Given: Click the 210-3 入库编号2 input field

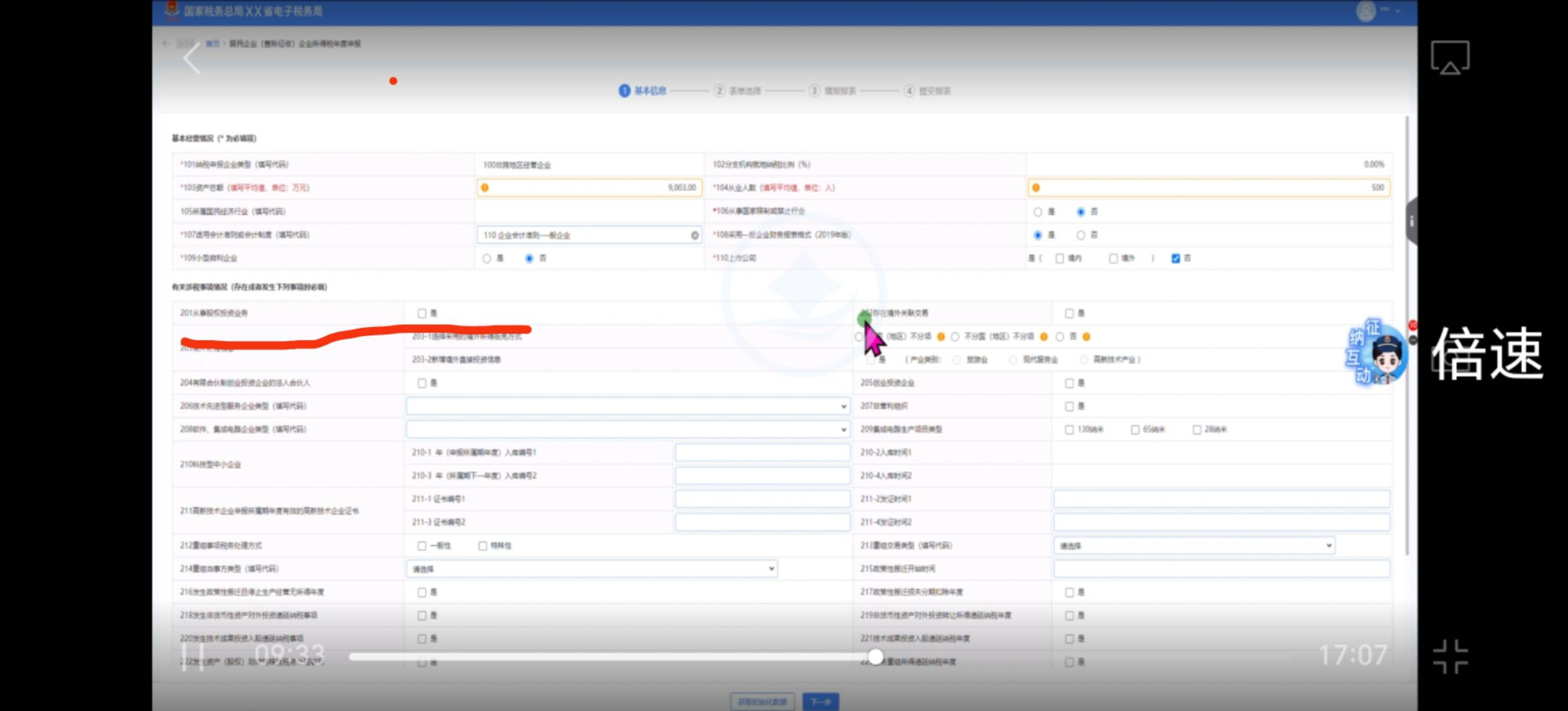Looking at the screenshot, I should pos(762,476).
